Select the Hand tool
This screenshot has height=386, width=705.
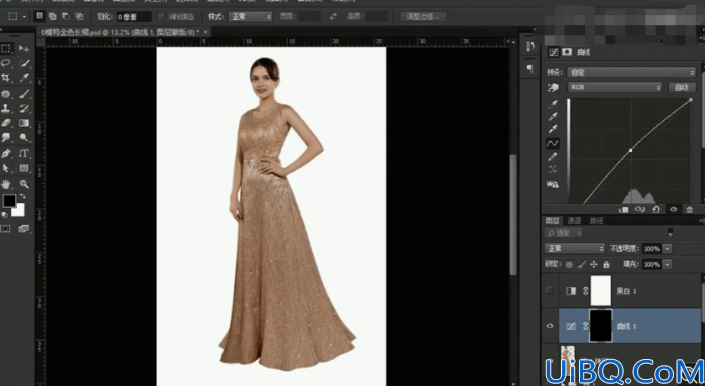point(6,184)
